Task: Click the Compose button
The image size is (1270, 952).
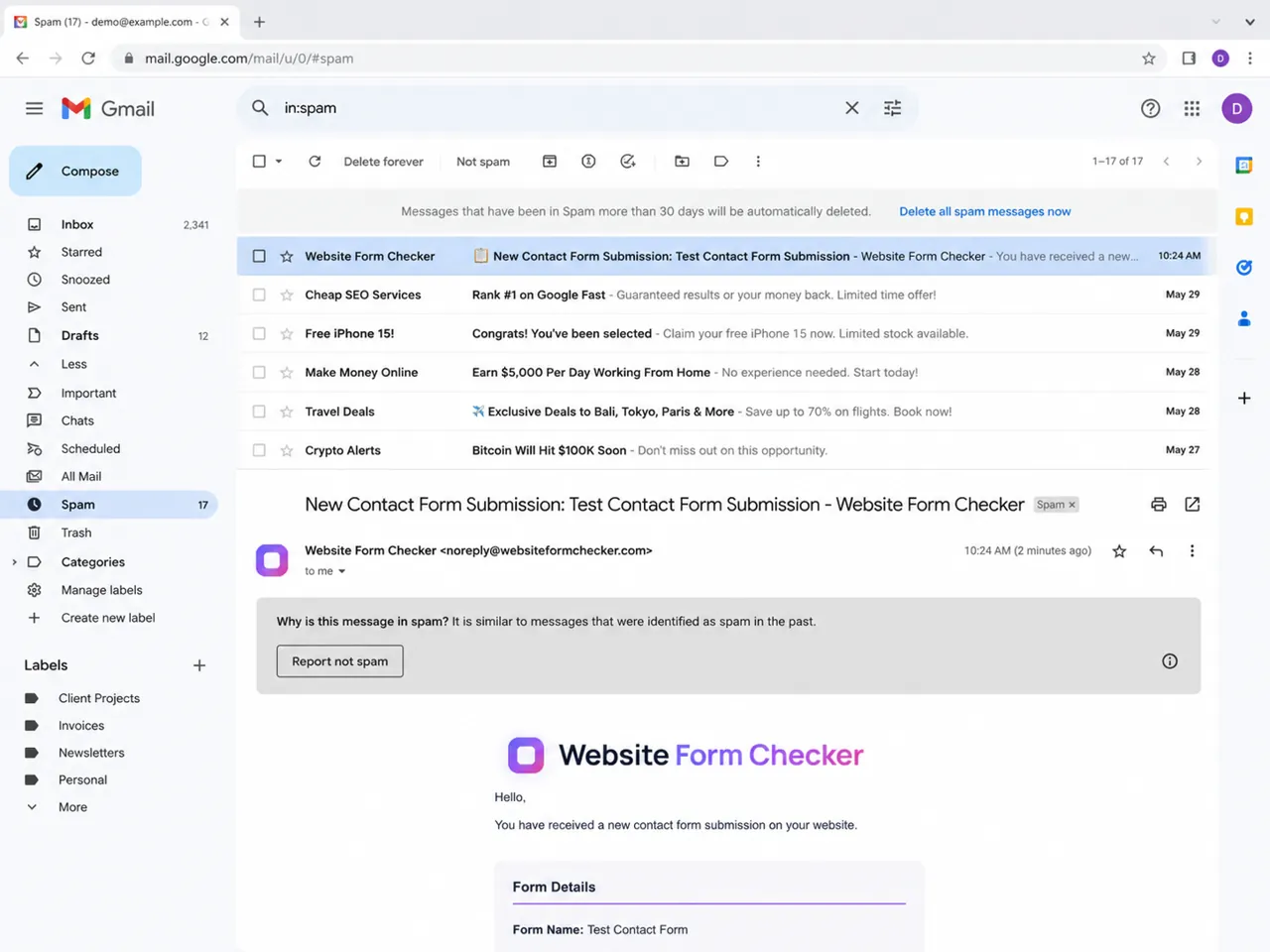Action: 75,171
